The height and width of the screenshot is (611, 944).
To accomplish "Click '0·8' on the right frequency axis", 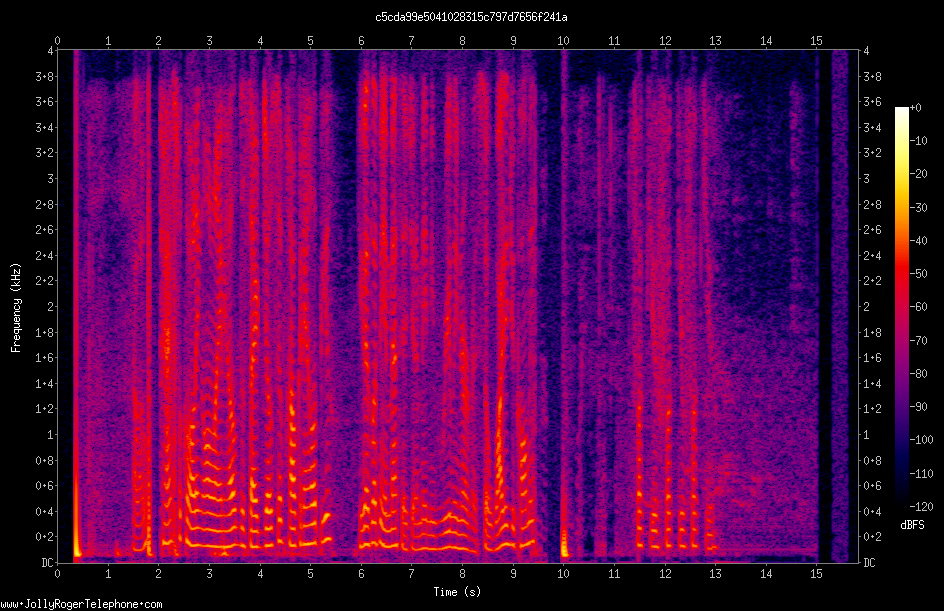I will tap(872, 461).
